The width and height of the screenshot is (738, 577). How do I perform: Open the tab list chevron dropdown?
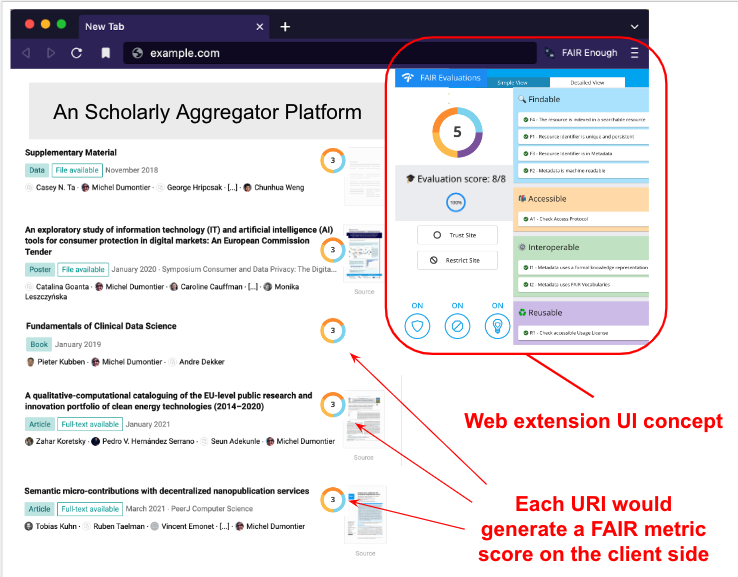click(634, 27)
